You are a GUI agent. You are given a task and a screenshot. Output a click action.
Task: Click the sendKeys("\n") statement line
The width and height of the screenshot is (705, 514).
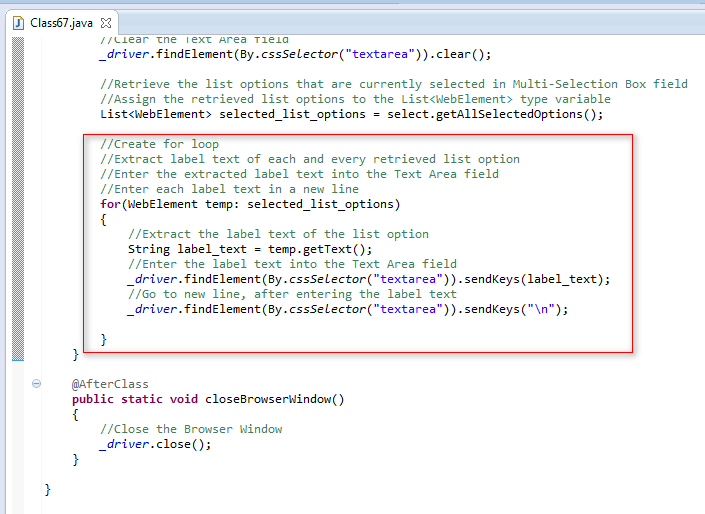348,309
